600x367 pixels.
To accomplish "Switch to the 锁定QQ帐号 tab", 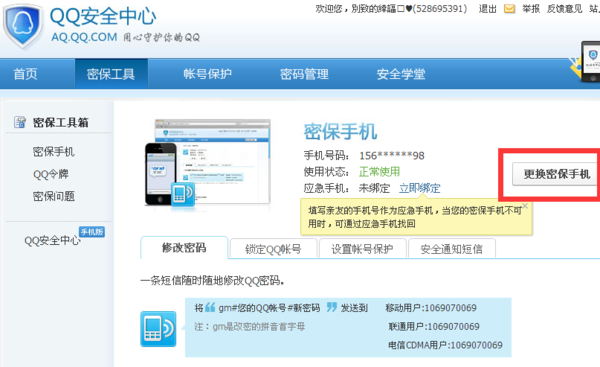I will tap(273, 249).
